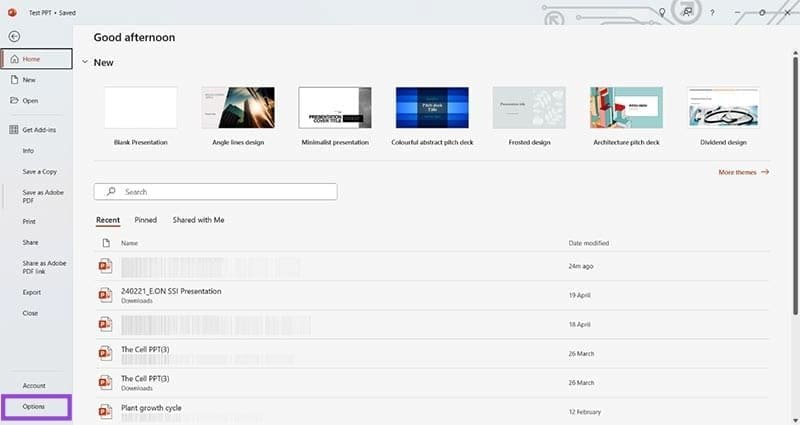Switch to the Shared with Me tab
Image resolution: width=800 pixels, height=425 pixels.
point(198,220)
